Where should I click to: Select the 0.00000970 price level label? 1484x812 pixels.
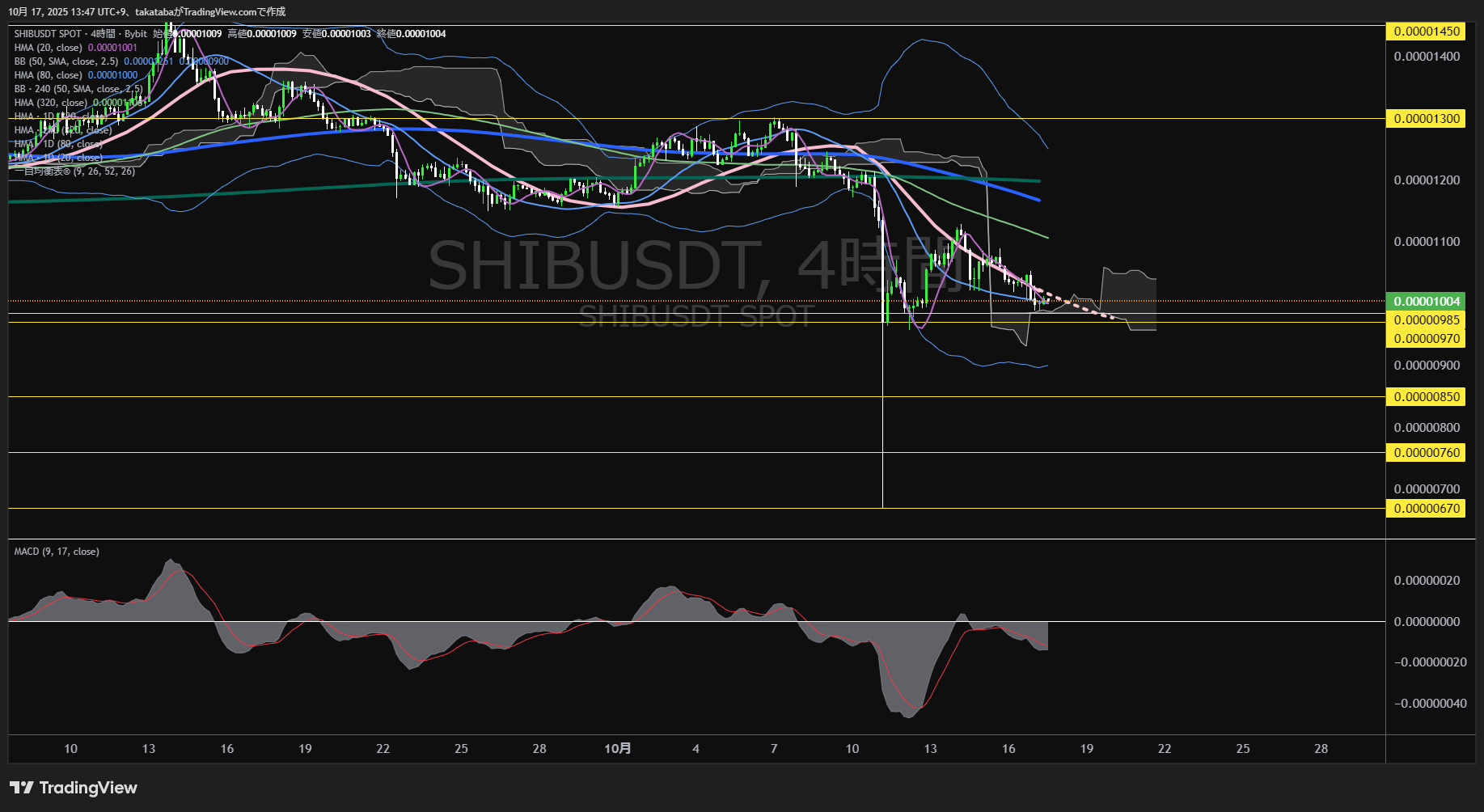tap(1427, 339)
